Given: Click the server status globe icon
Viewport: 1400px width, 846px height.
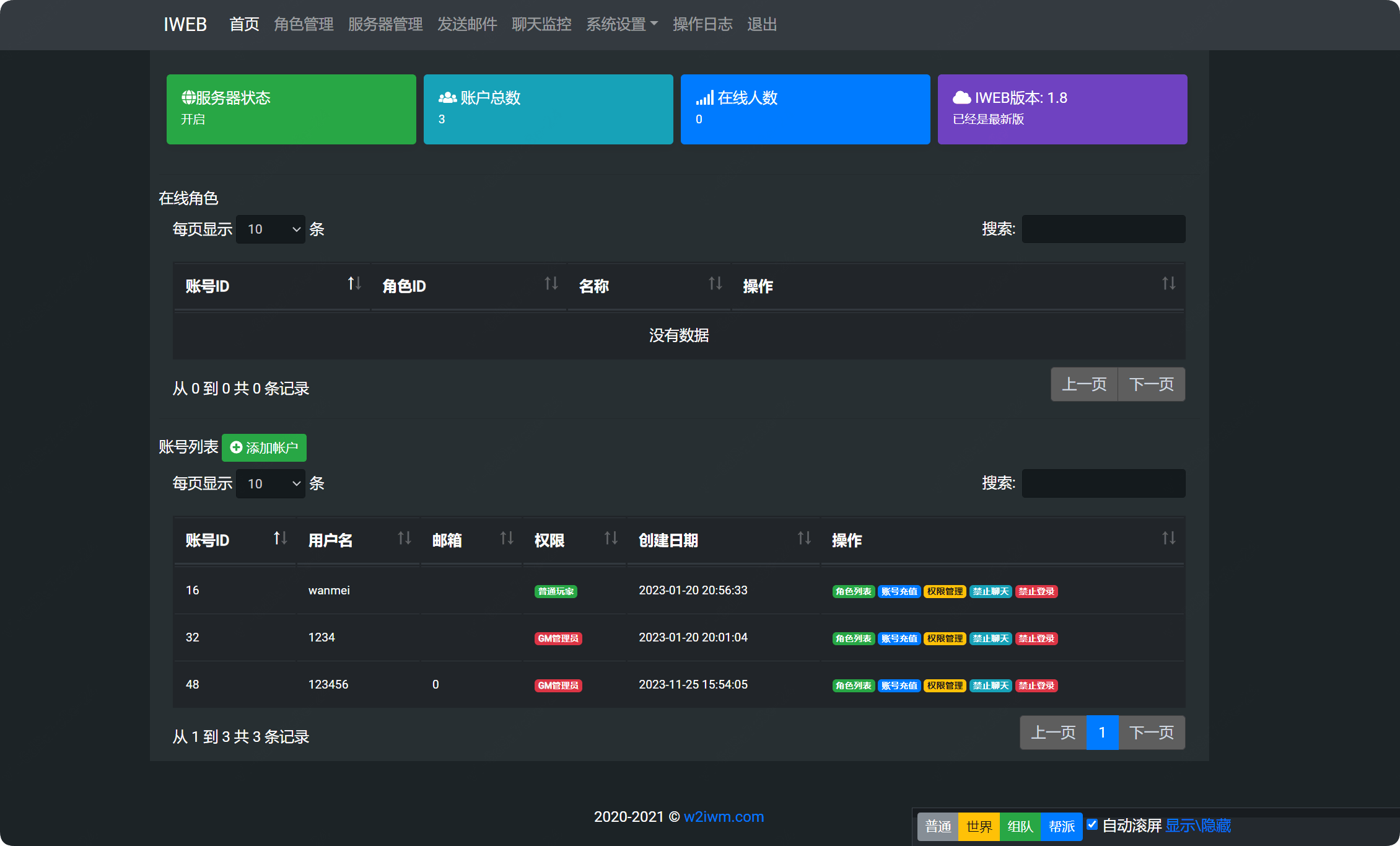Looking at the screenshot, I should pos(188,97).
